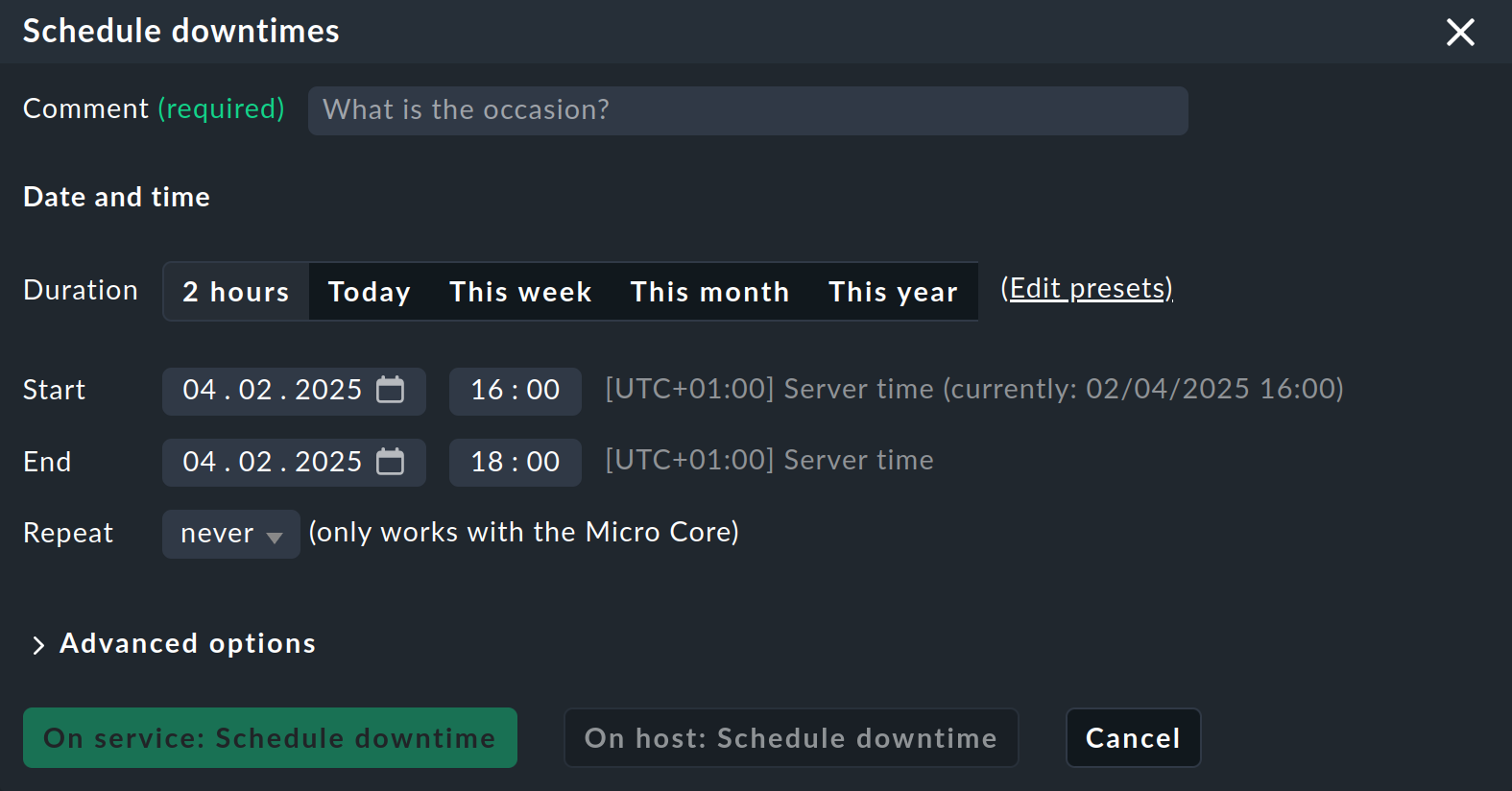Click the comment input field
The image size is (1512, 791).
pos(747,109)
